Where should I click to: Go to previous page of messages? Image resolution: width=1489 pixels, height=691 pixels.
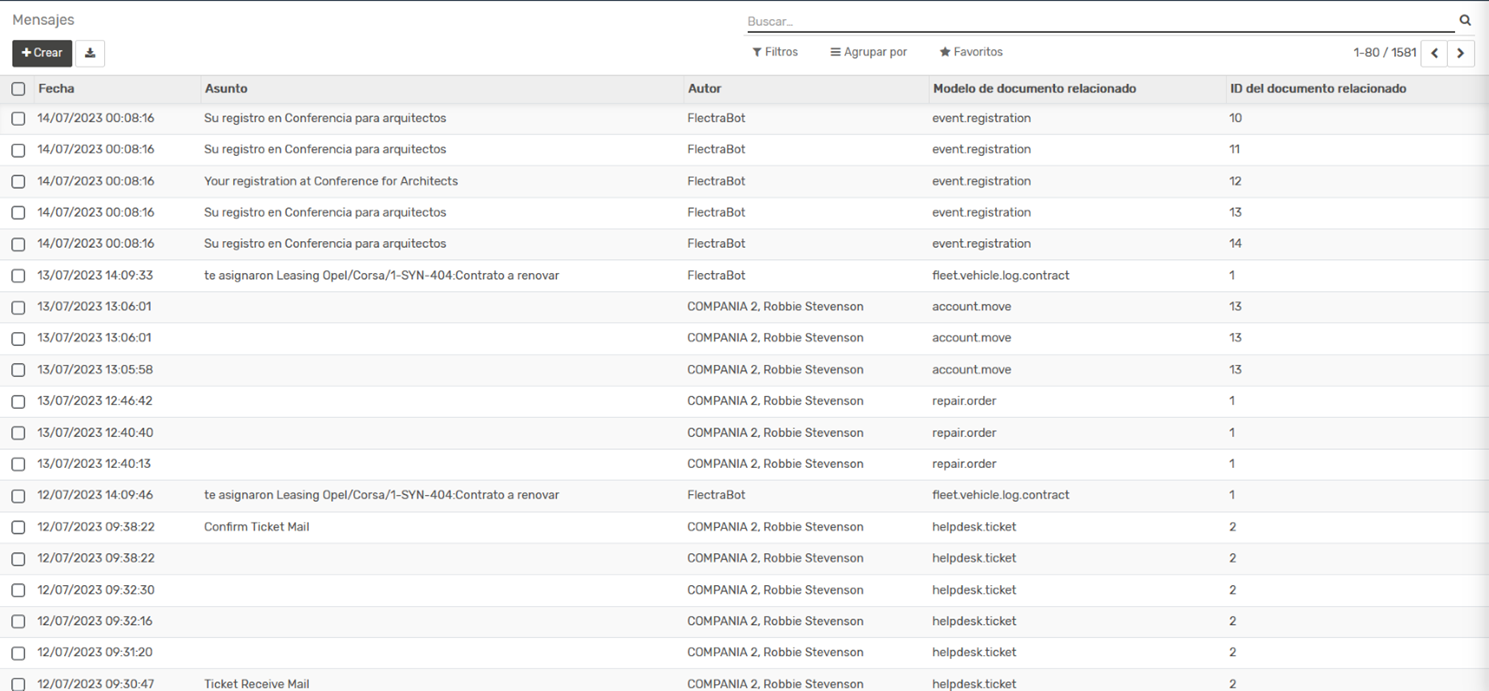(x=1435, y=53)
